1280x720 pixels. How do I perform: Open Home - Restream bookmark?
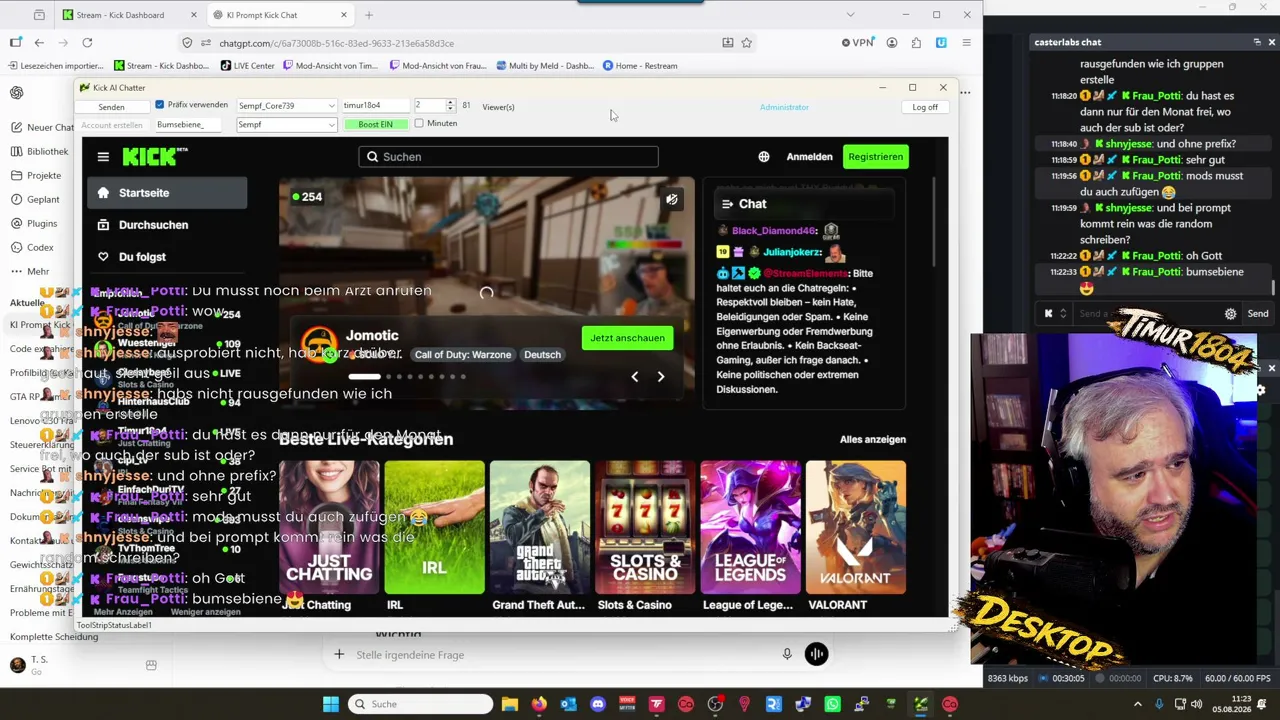[640, 66]
